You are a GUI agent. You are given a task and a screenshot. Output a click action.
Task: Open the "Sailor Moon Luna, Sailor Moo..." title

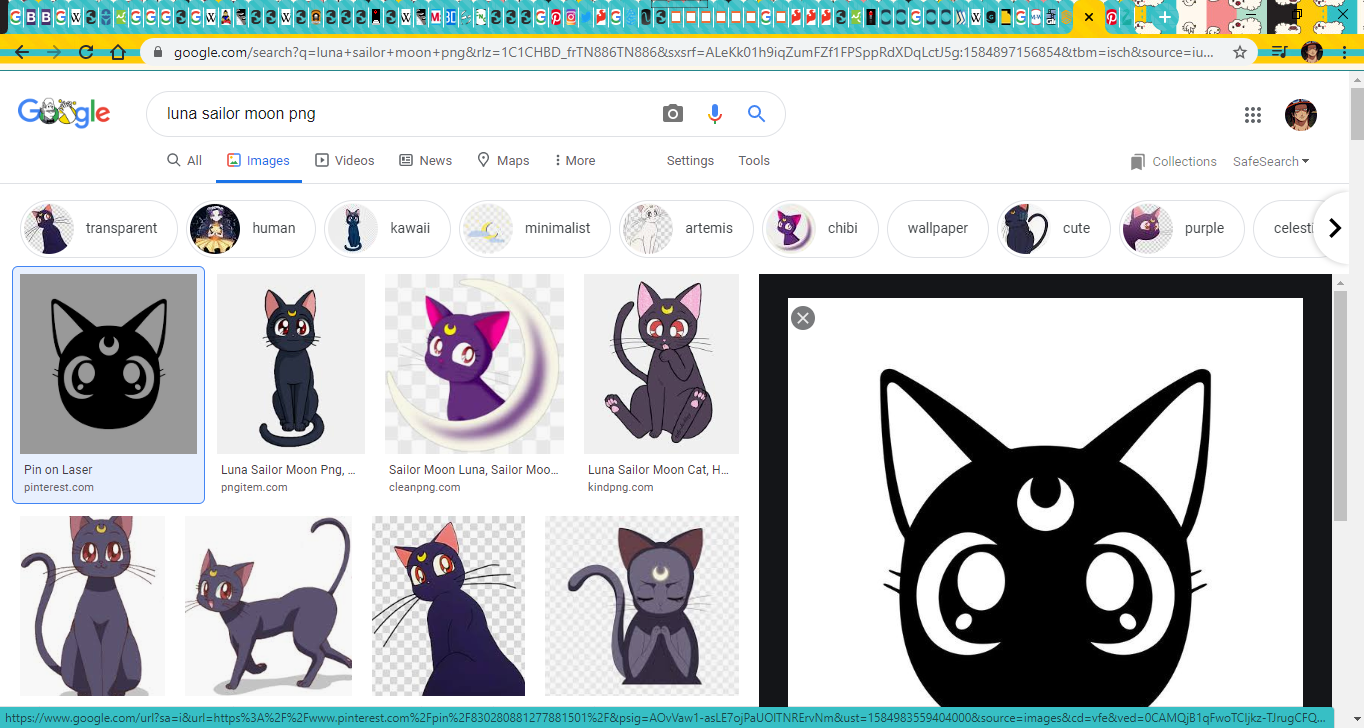pos(474,470)
